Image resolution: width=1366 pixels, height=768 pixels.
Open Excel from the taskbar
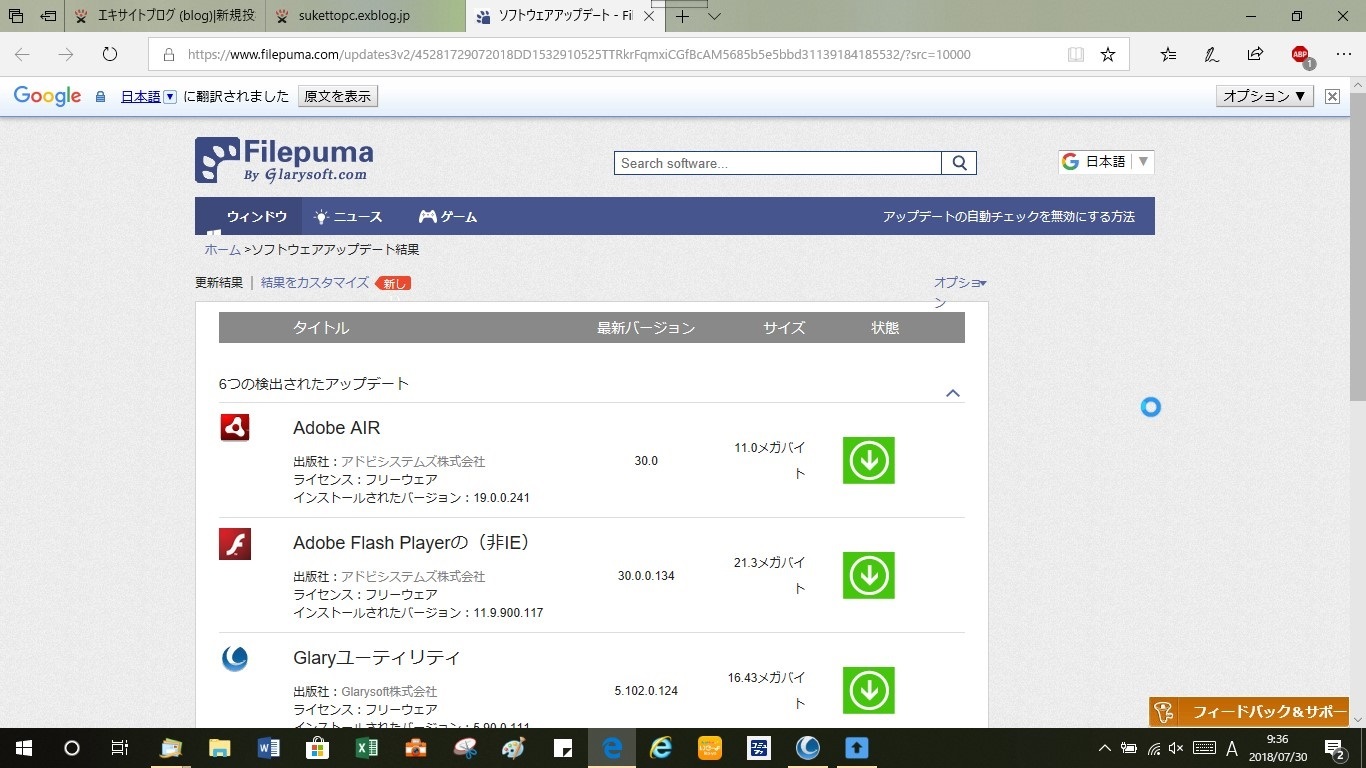click(x=366, y=747)
